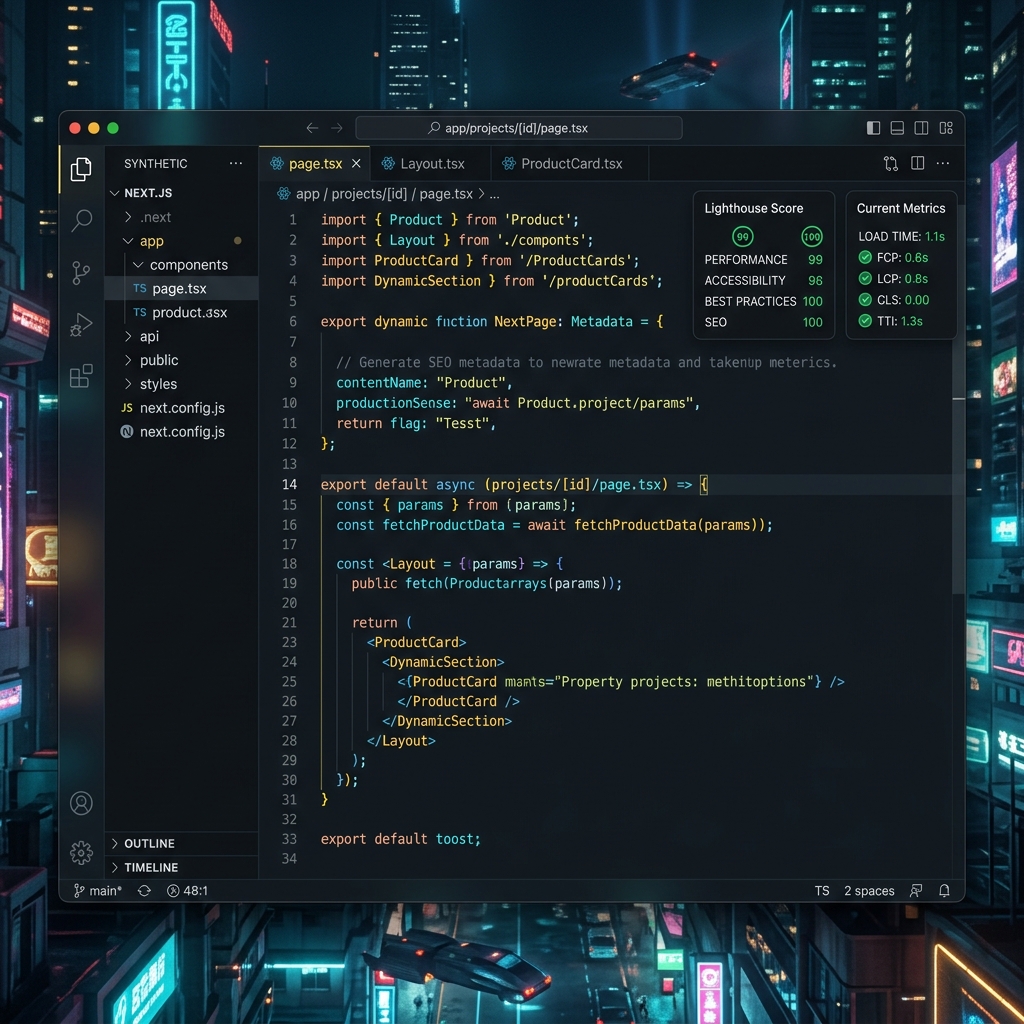Viewport: 1024px width, 1024px height.
Task: Open the Explorer view in activity bar
Action: pyautogui.click(x=81, y=169)
